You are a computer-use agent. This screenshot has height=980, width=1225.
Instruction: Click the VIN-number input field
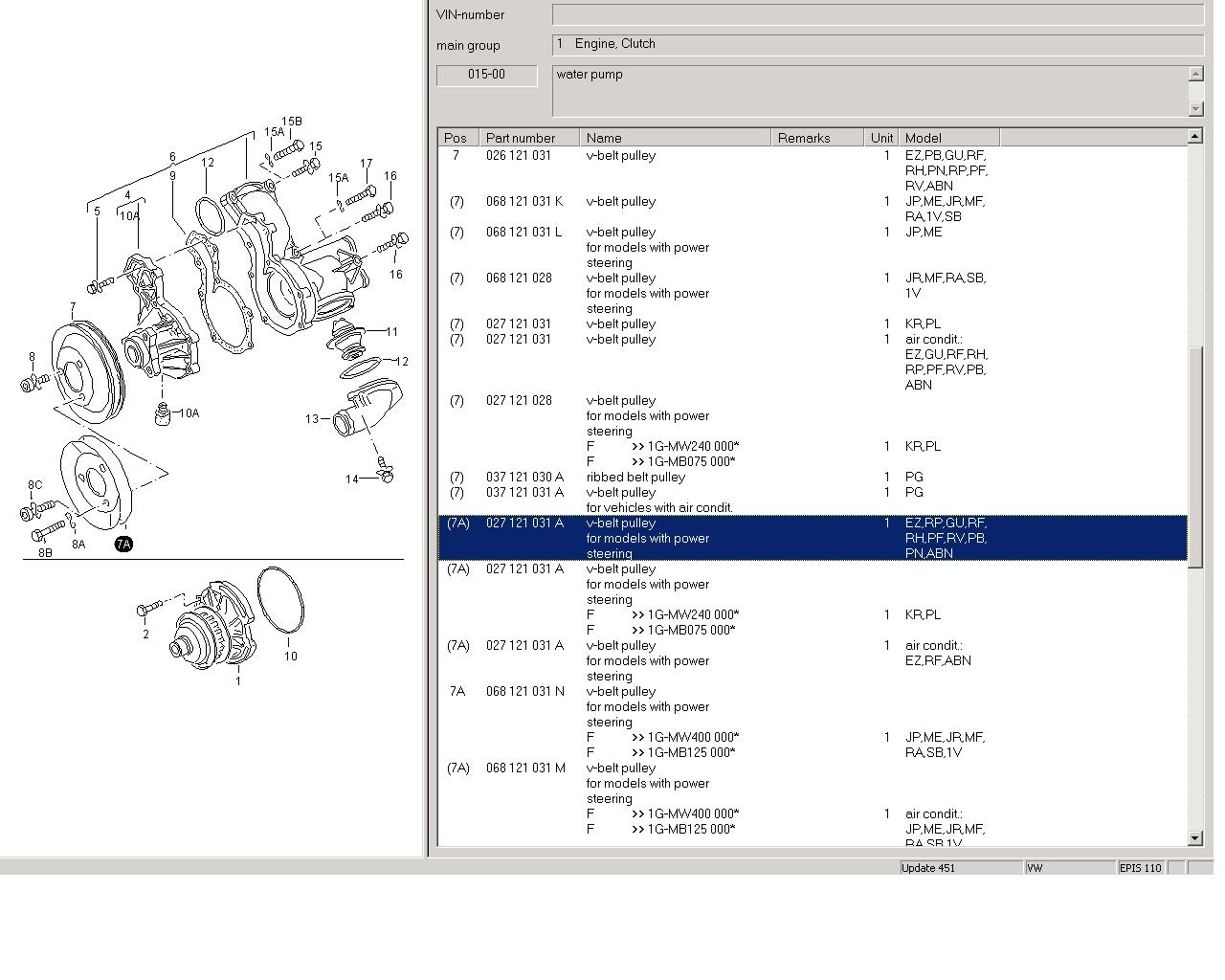[x=877, y=15]
